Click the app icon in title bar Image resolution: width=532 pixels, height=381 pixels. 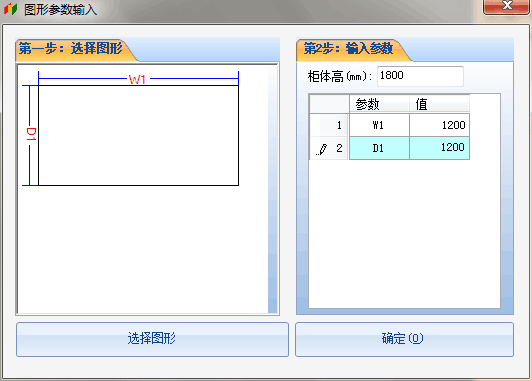coord(11,9)
